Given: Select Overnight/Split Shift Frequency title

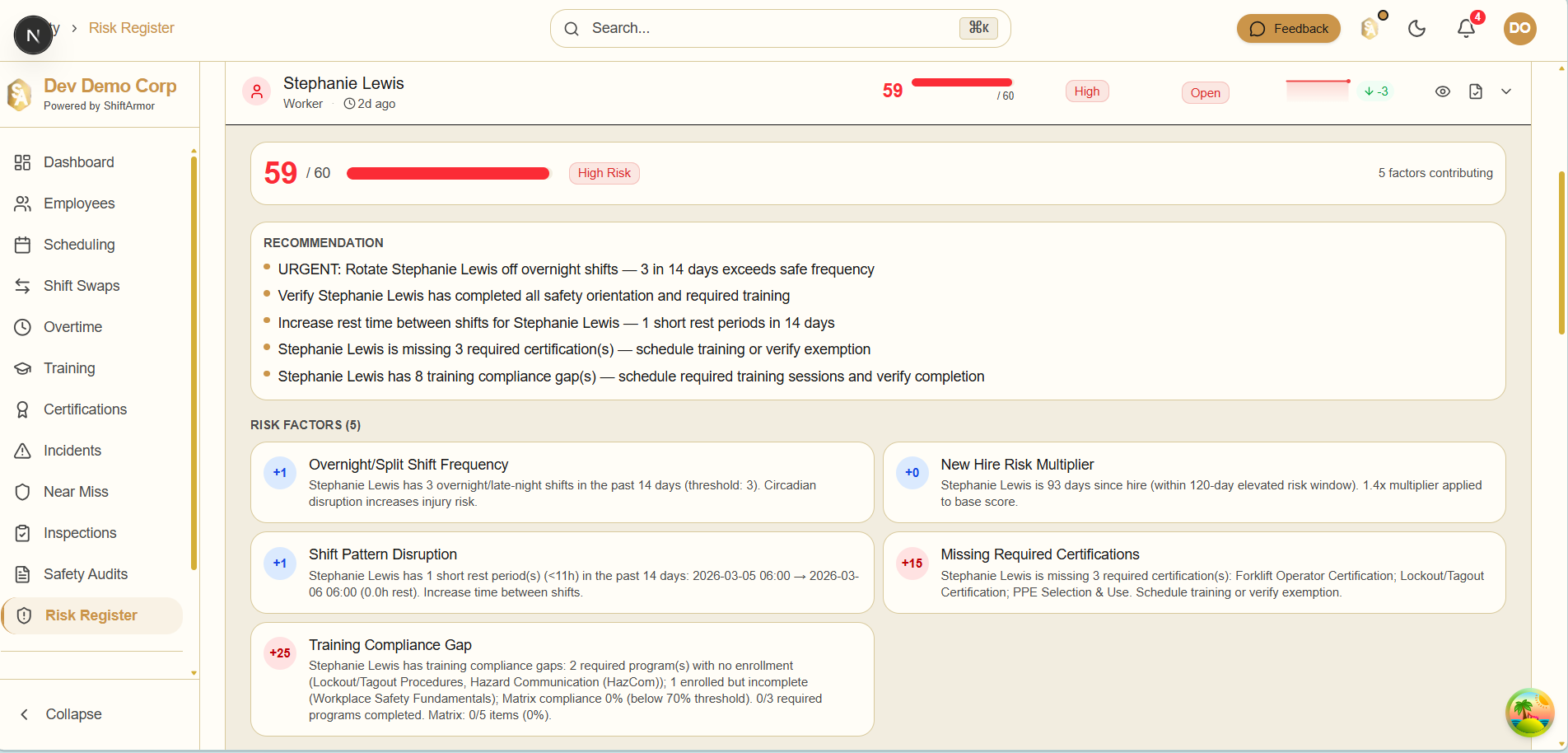Looking at the screenshot, I should coord(408,465).
